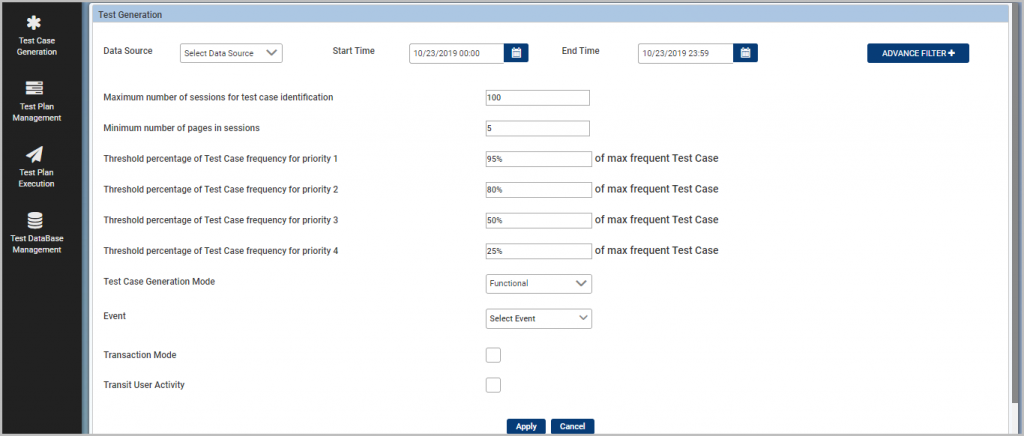Open Test DataBase Management database icon
This screenshot has width=1024, height=436.
pos(35,220)
